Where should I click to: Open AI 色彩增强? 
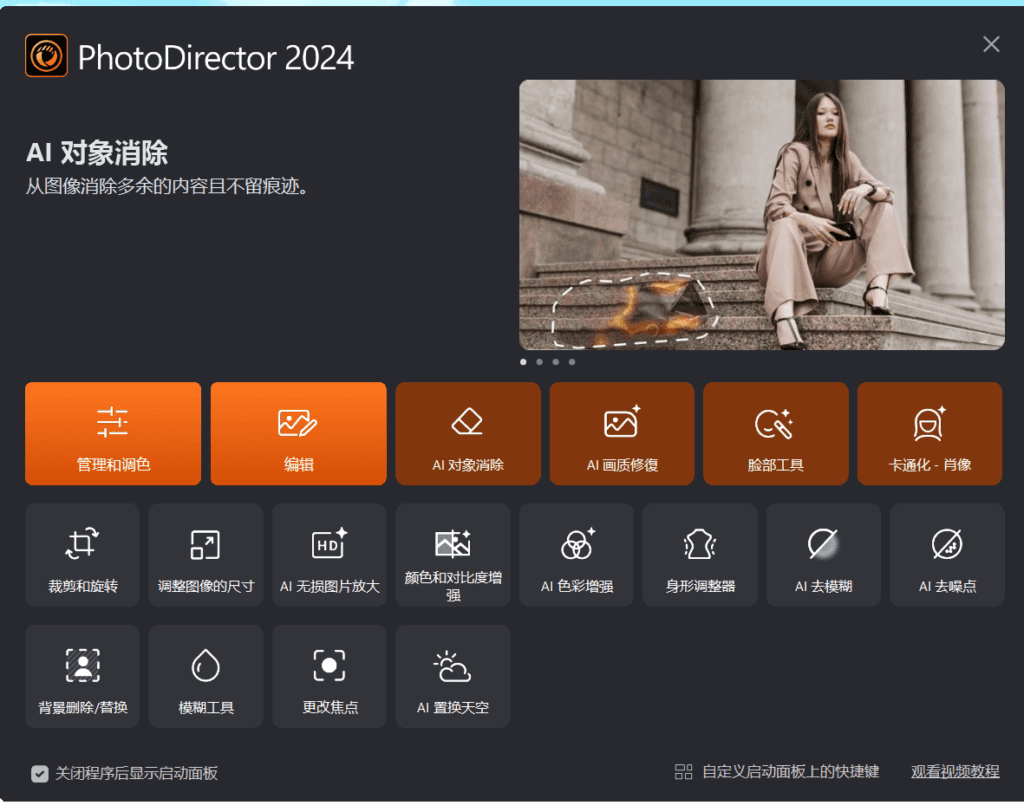coord(577,555)
